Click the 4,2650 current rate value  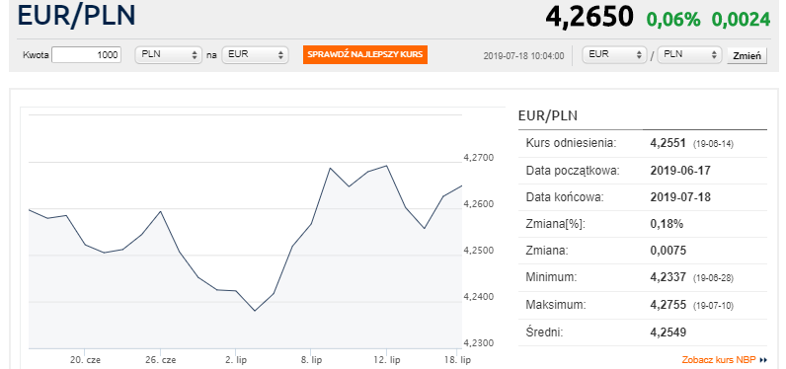tap(590, 17)
